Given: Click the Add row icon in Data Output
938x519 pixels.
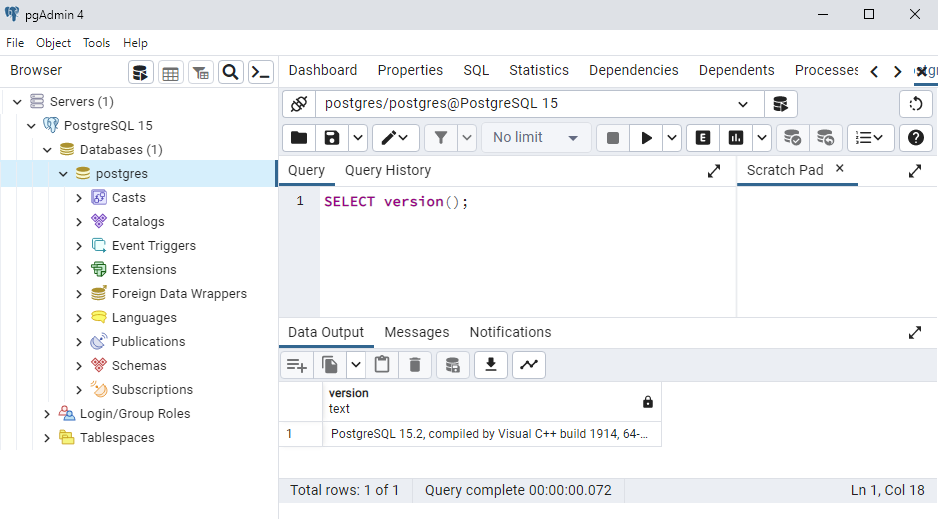Looking at the screenshot, I should [x=296, y=365].
